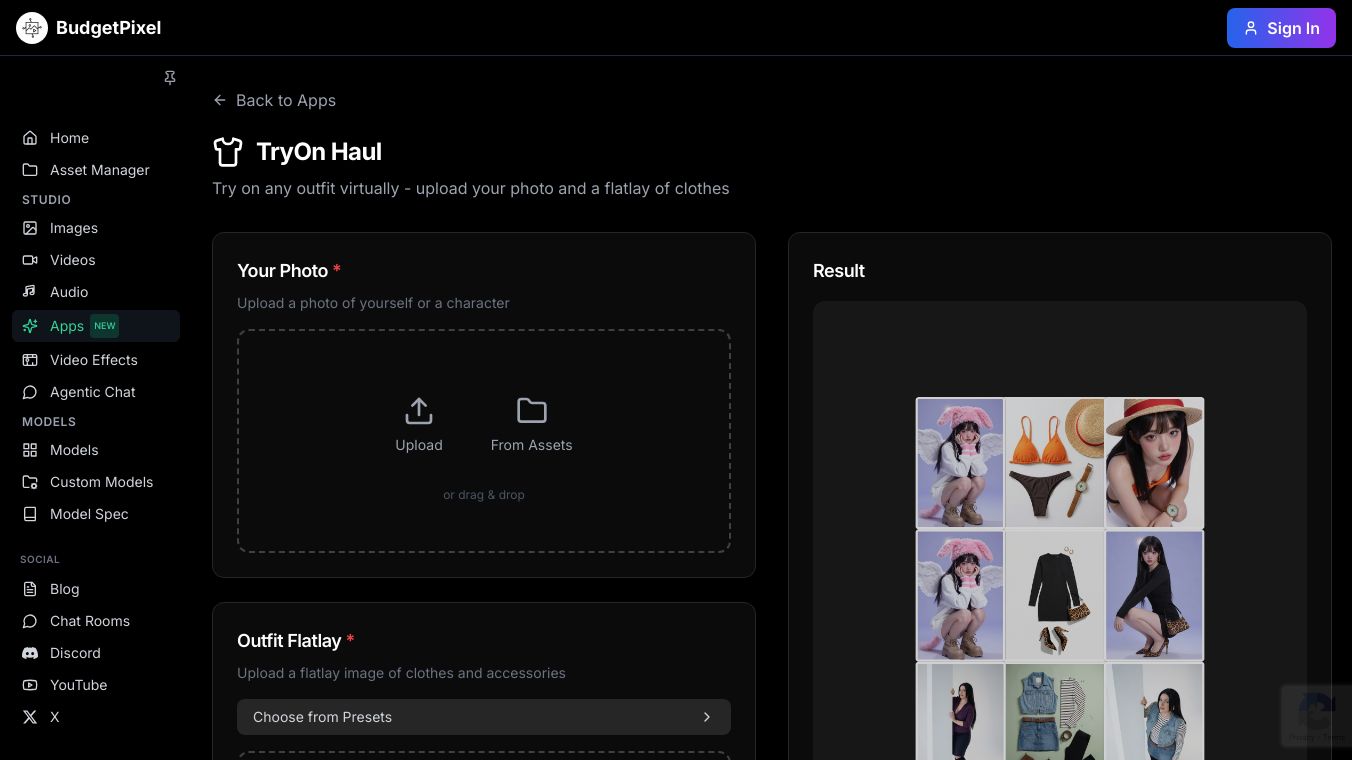Open Model Spec from the sidebar

pos(89,514)
